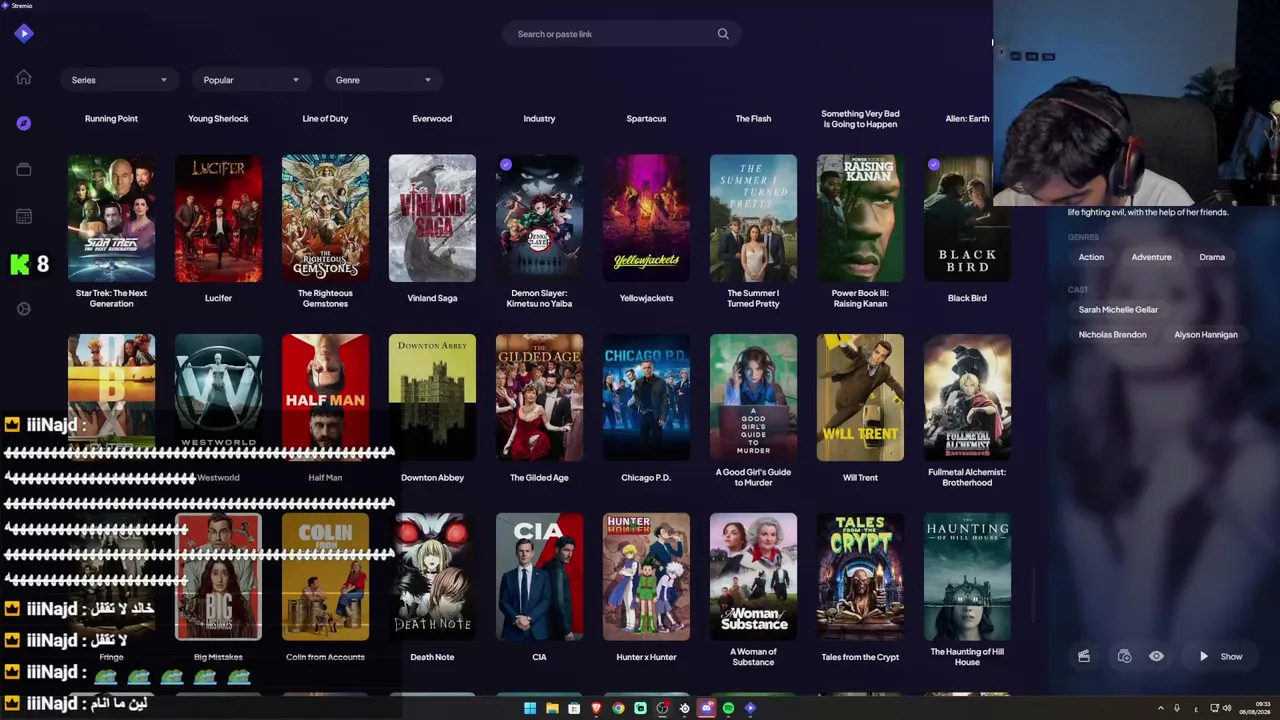
Task: Open the Series type dropdown
Action: coord(119,80)
